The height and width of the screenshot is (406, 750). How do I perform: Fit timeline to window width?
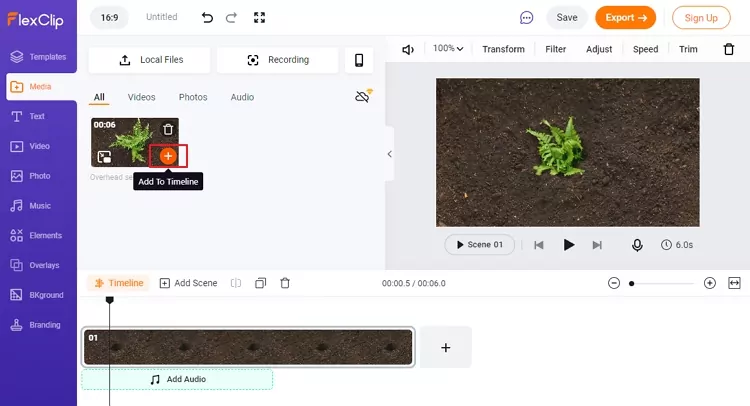coord(734,283)
